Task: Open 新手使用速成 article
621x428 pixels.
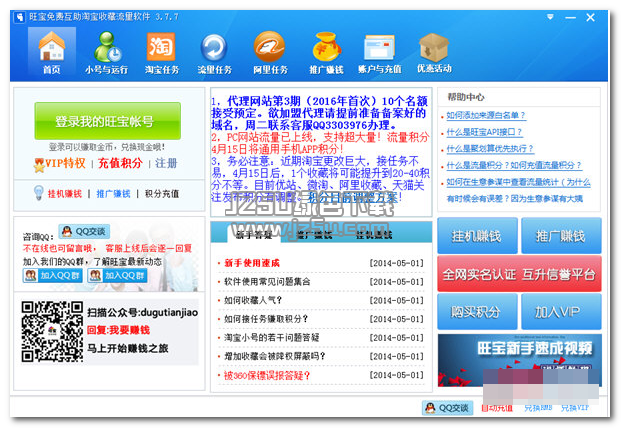Action: [x=252, y=263]
